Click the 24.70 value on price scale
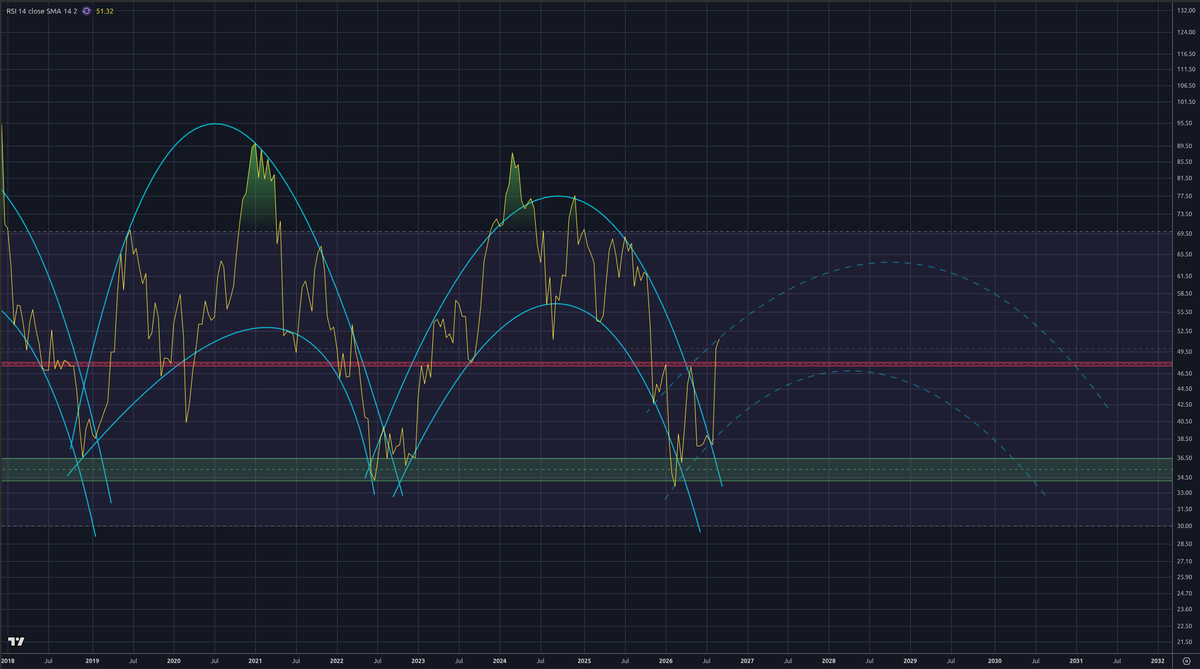 (1186, 593)
